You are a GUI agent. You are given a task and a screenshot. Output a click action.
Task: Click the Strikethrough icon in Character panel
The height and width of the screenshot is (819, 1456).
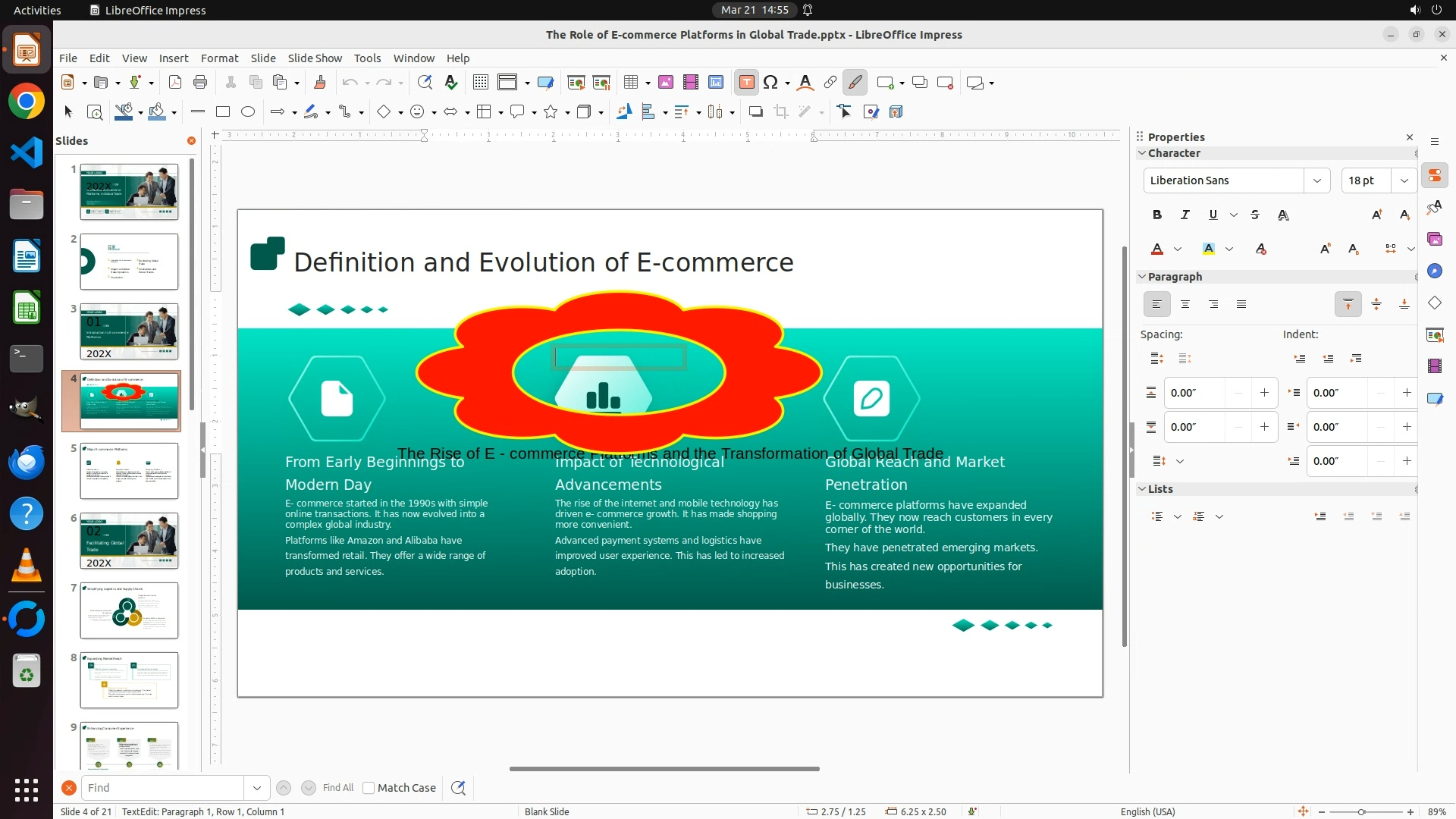click(x=1255, y=215)
